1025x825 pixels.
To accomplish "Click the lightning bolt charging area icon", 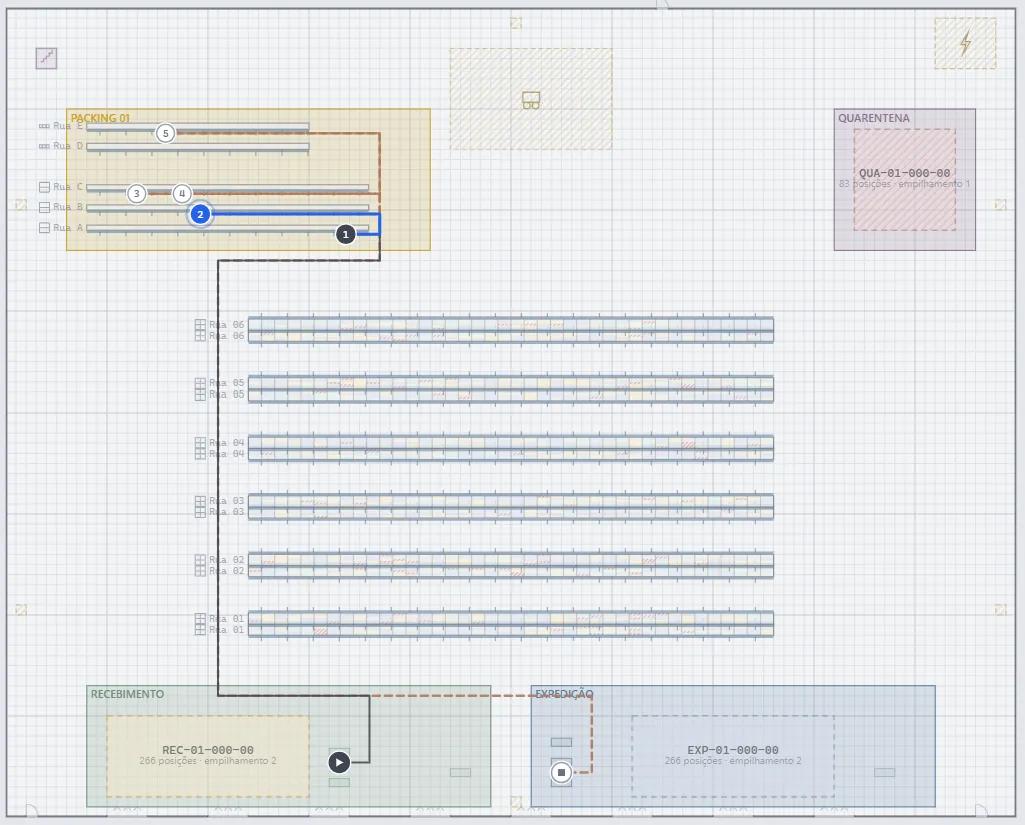I will point(965,44).
